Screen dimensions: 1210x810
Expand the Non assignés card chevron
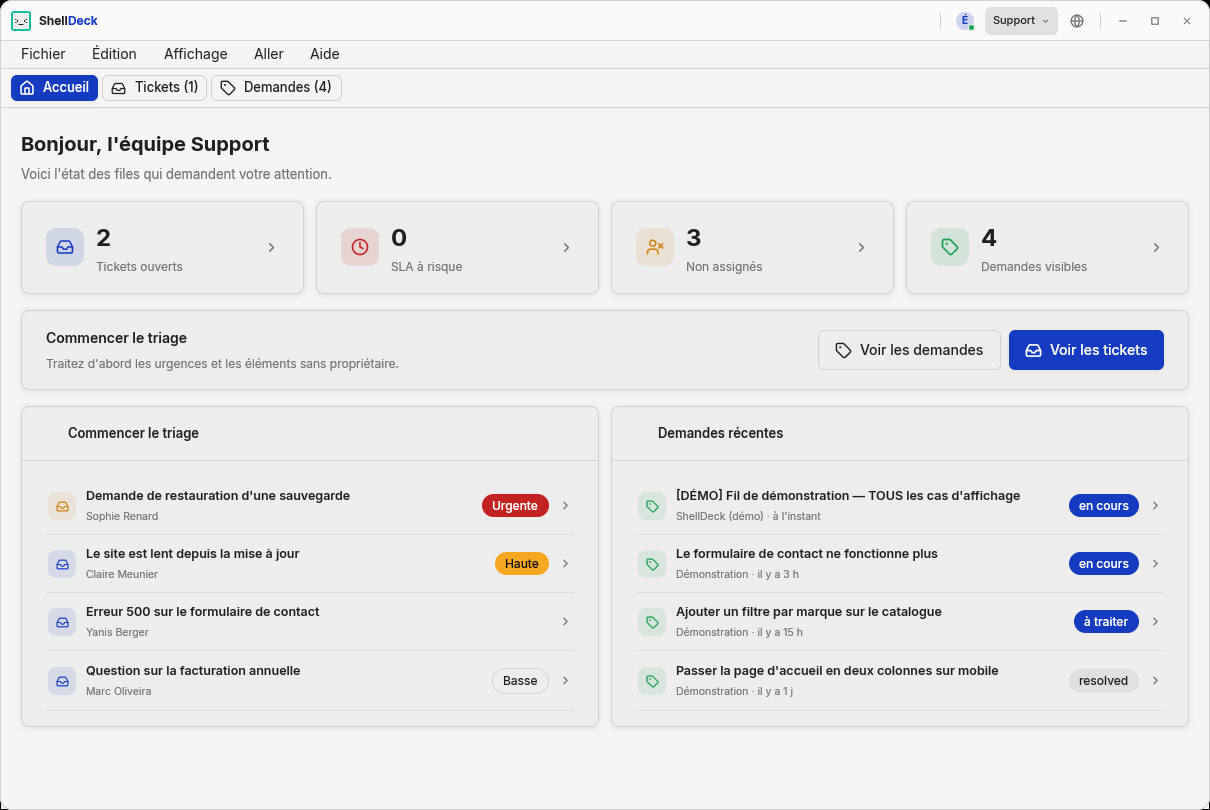pos(861,247)
